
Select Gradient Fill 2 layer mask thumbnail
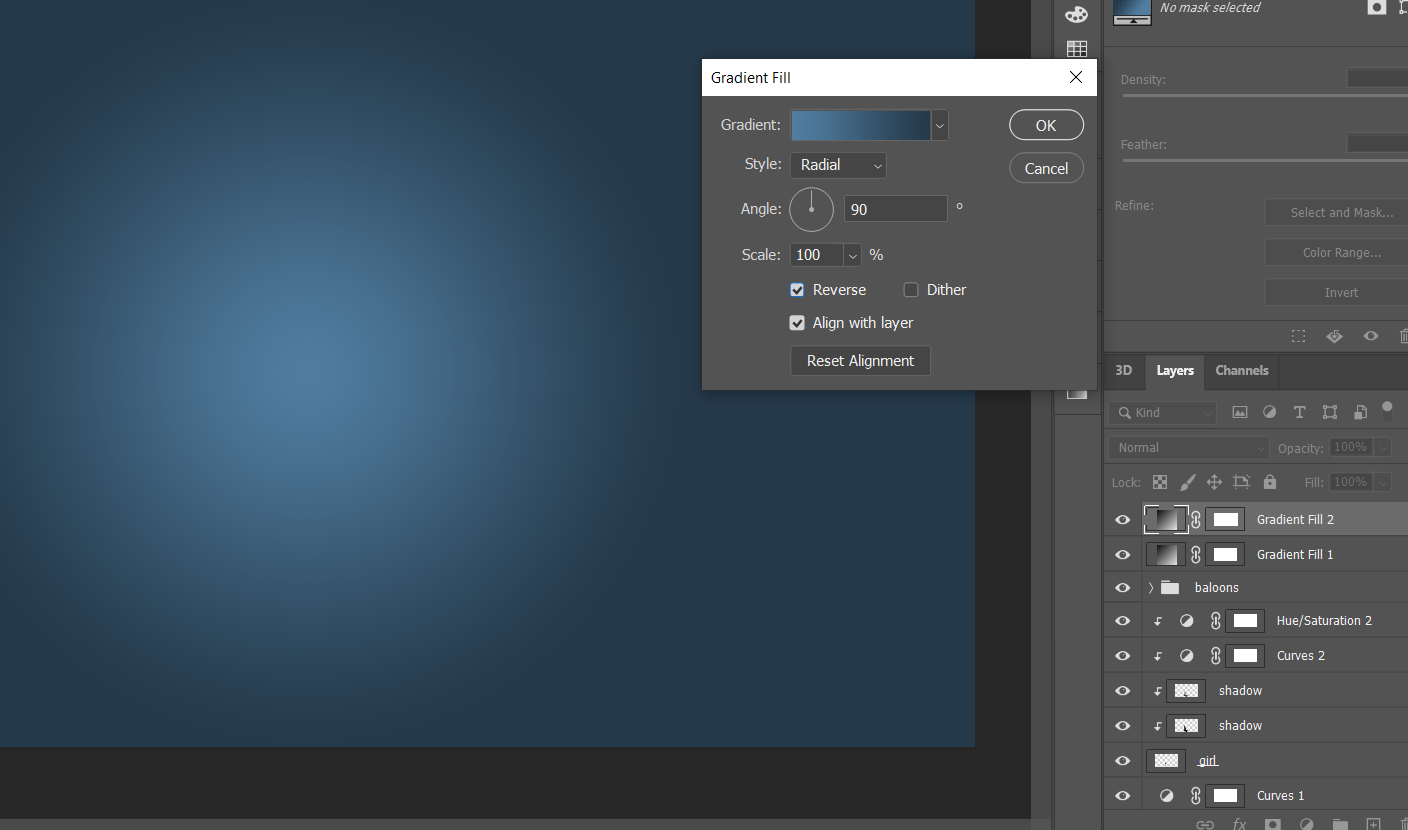pos(1225,520)
